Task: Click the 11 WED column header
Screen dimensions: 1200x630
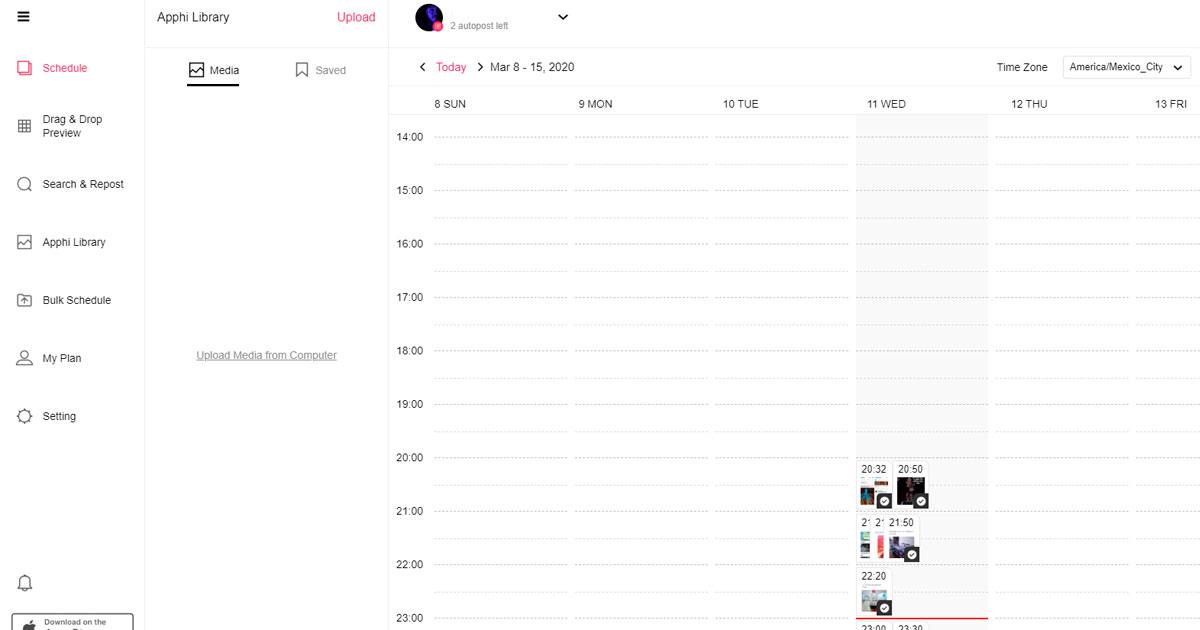Action: tap(886, 104)
